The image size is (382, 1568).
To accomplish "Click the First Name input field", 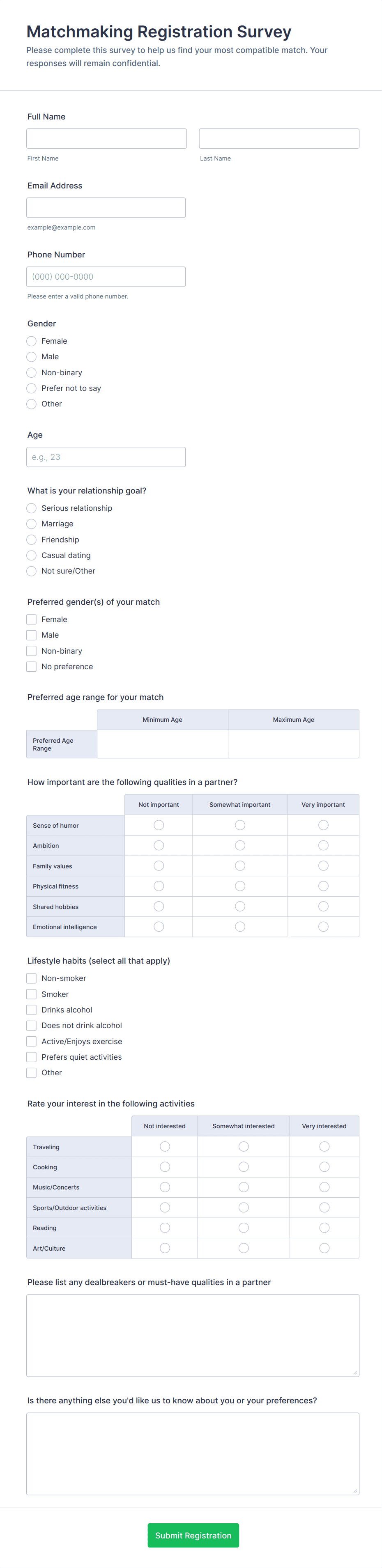I will click(107, 139).
